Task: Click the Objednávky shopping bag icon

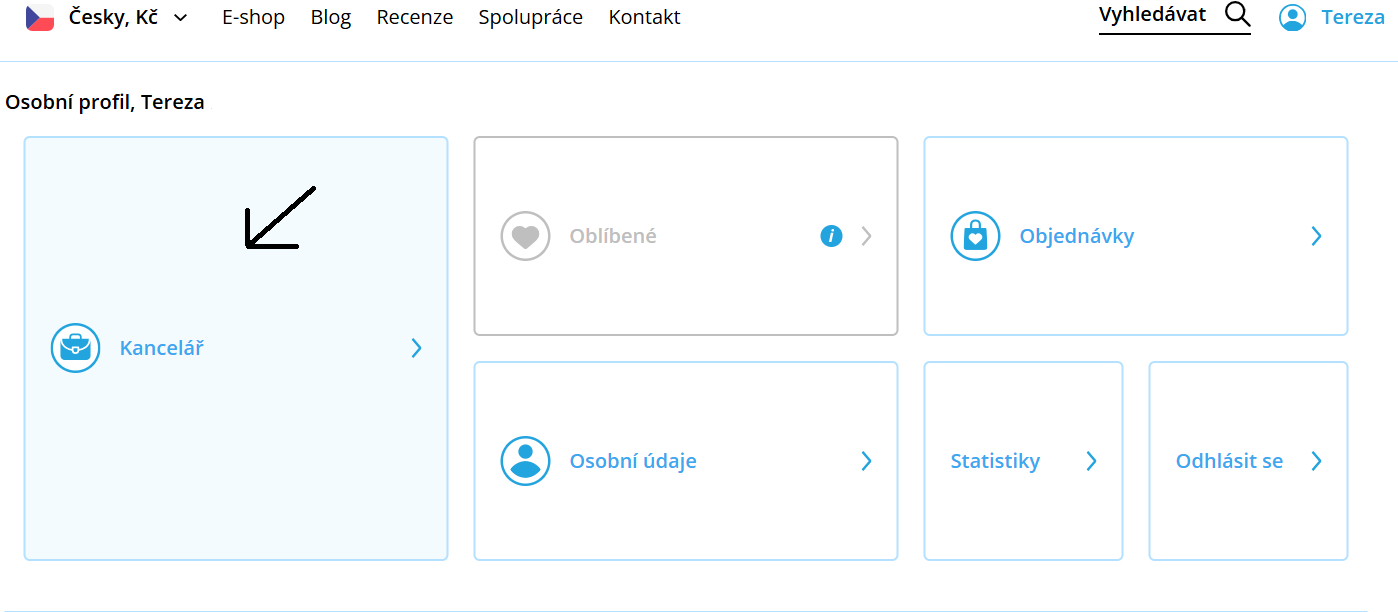Action: (975, 236)
